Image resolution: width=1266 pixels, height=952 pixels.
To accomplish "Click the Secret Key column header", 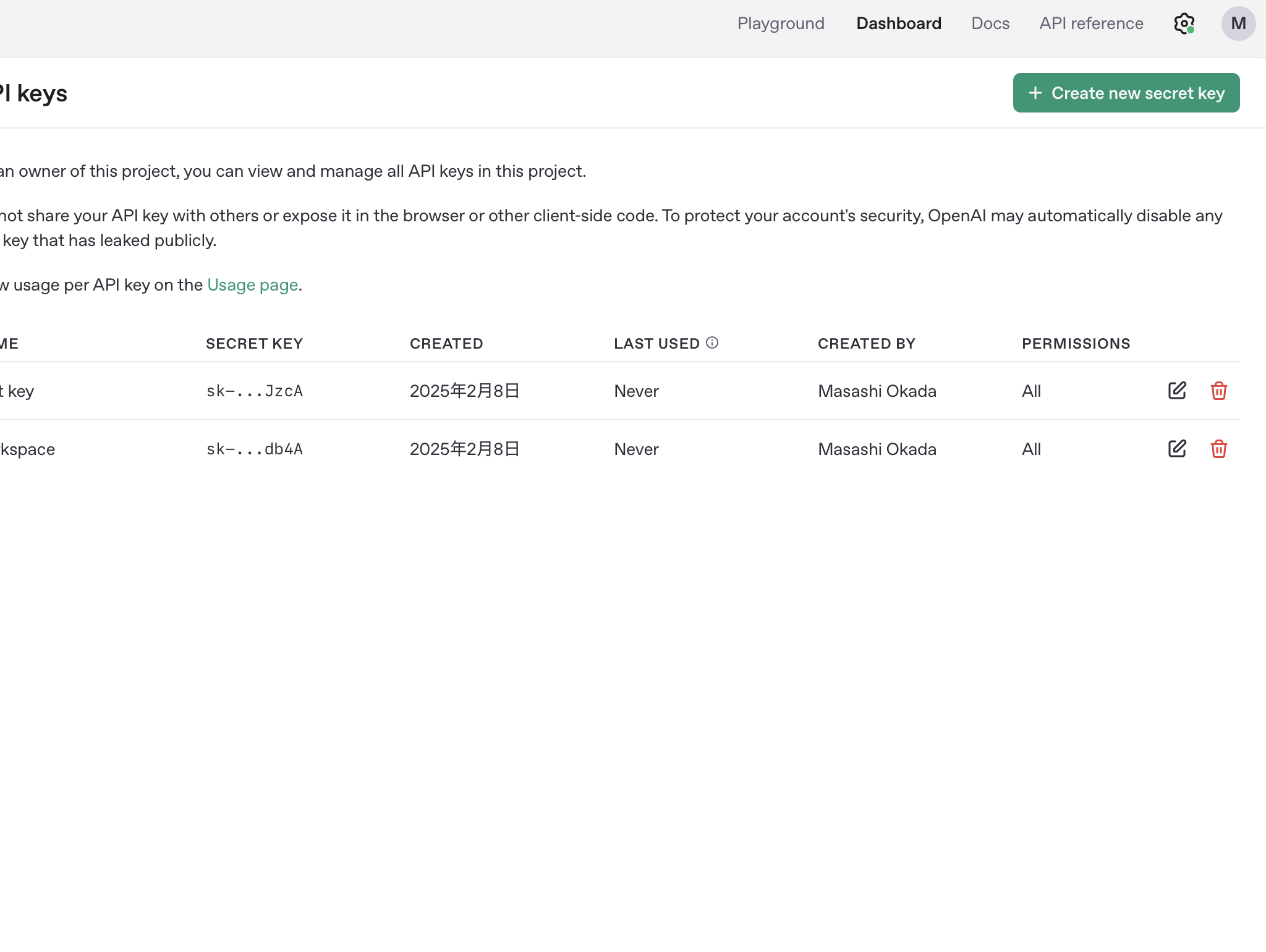I will [254, 344].
